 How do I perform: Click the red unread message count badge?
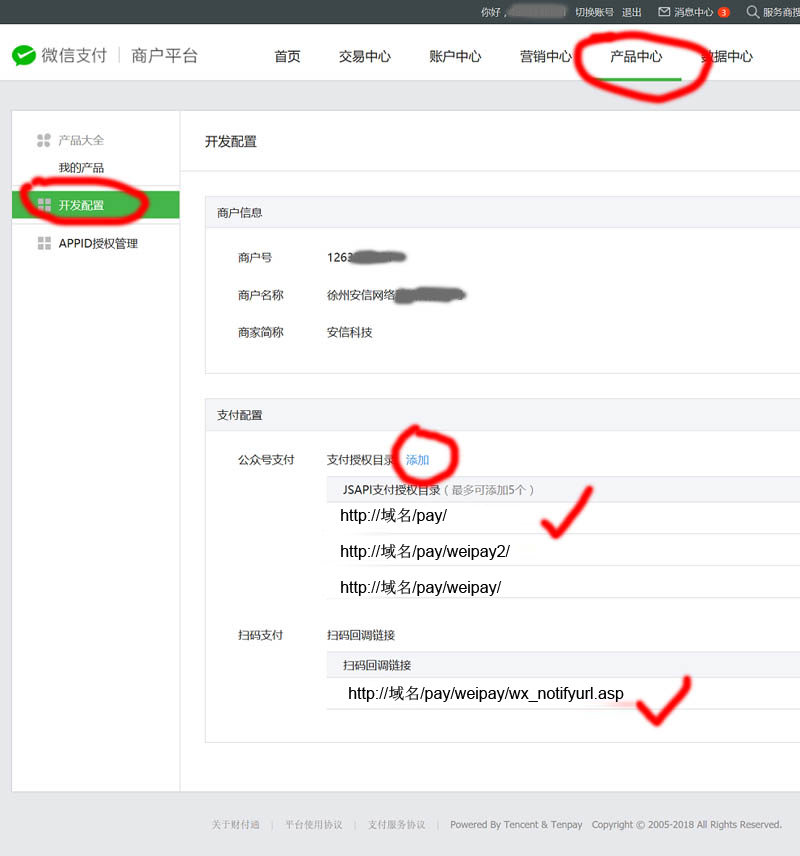tap(724, 13)
